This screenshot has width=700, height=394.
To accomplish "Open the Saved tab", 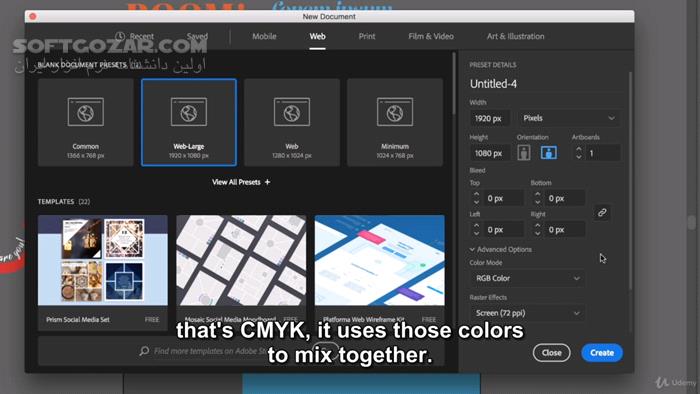I will click(197, 36).
